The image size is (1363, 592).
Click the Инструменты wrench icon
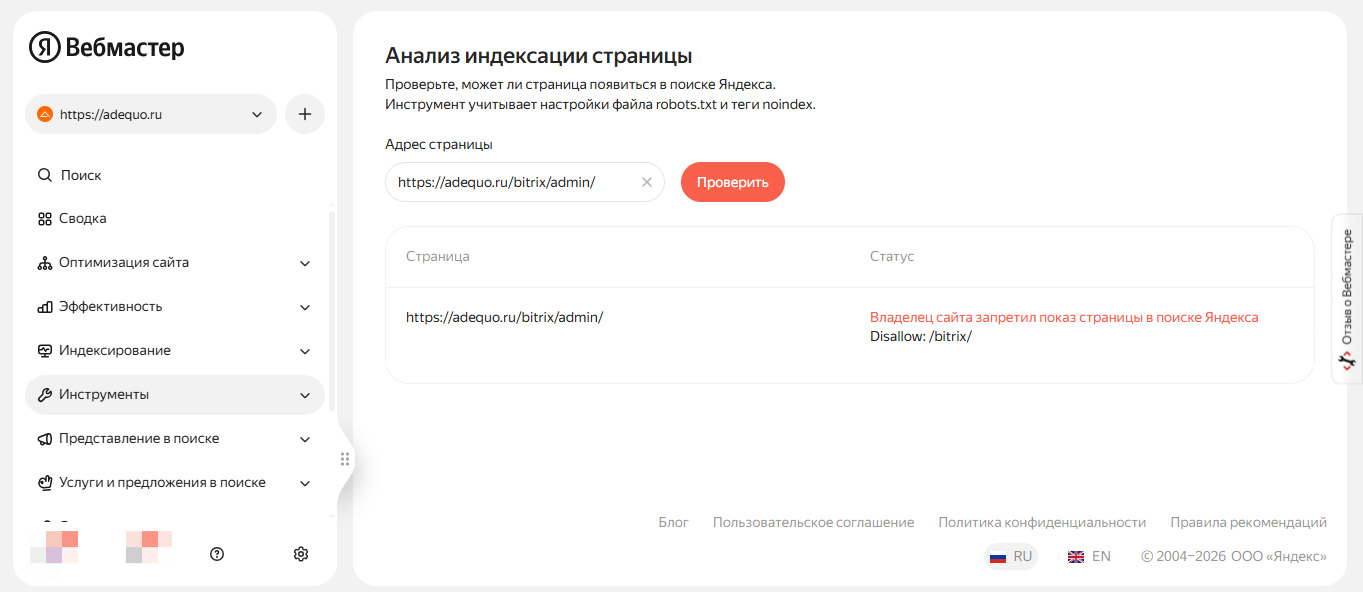tap(45, 395)
